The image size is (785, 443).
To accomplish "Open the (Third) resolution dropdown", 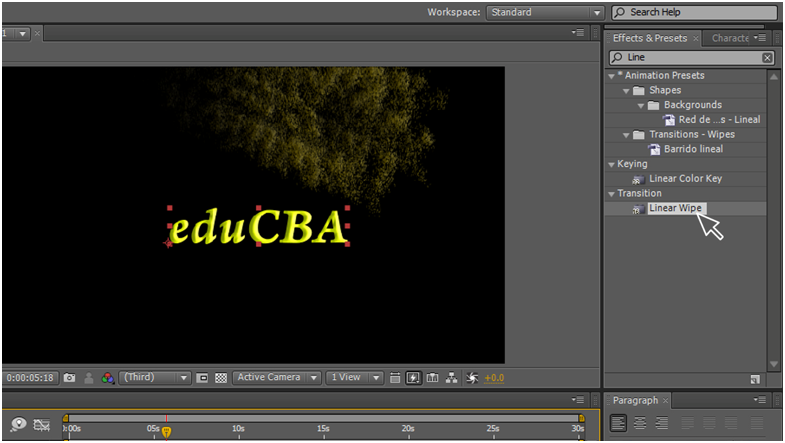I will (x=154, y=377).
